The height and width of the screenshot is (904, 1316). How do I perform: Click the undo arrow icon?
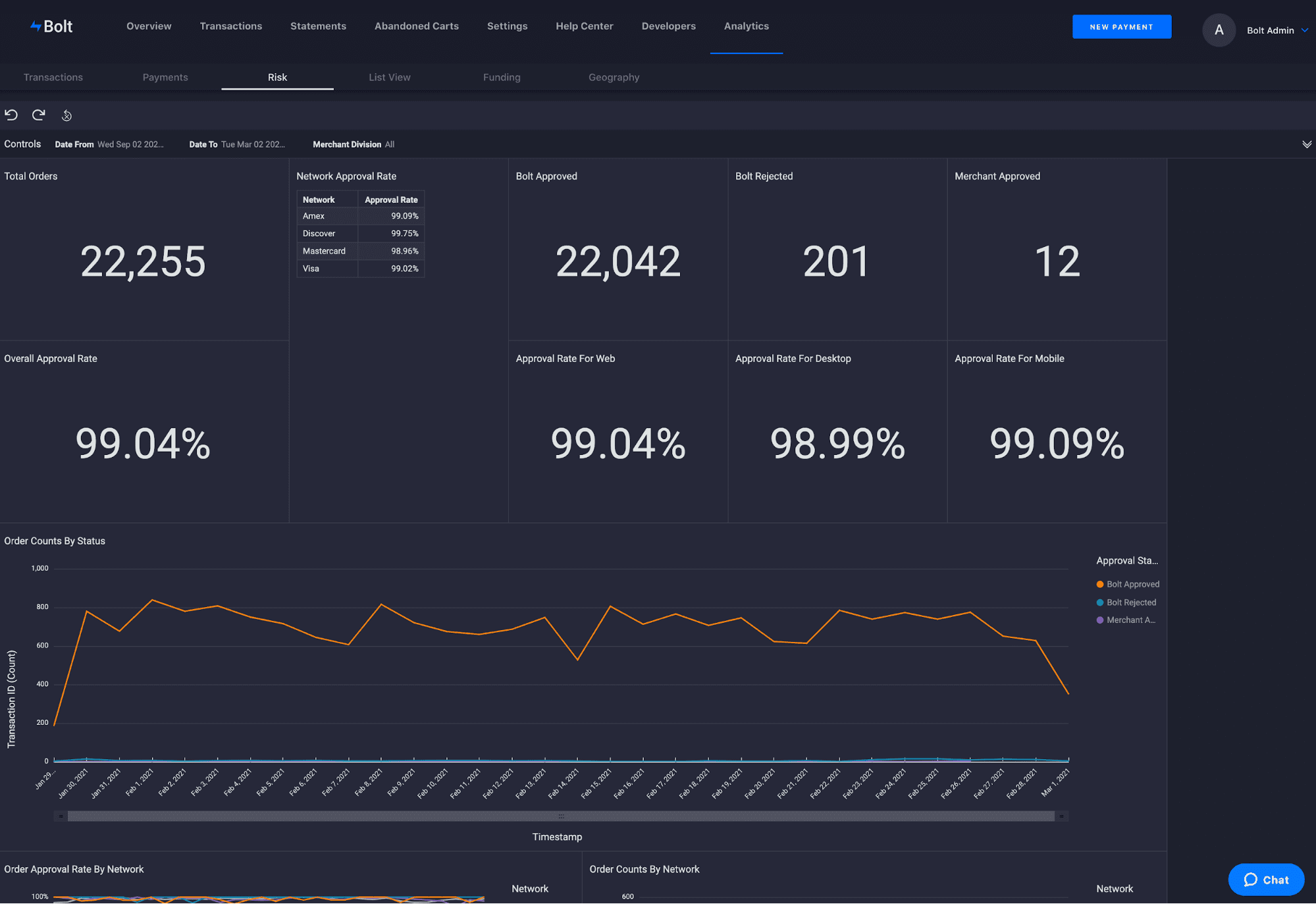click(11, 115)
